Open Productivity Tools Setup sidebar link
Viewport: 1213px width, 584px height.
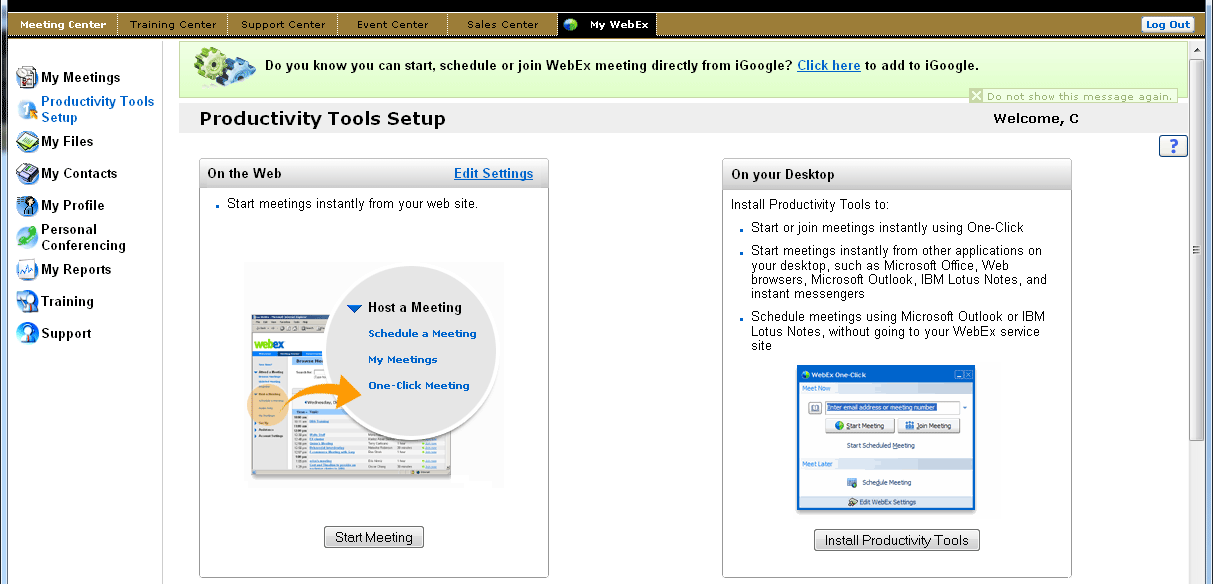pos(98,109)
